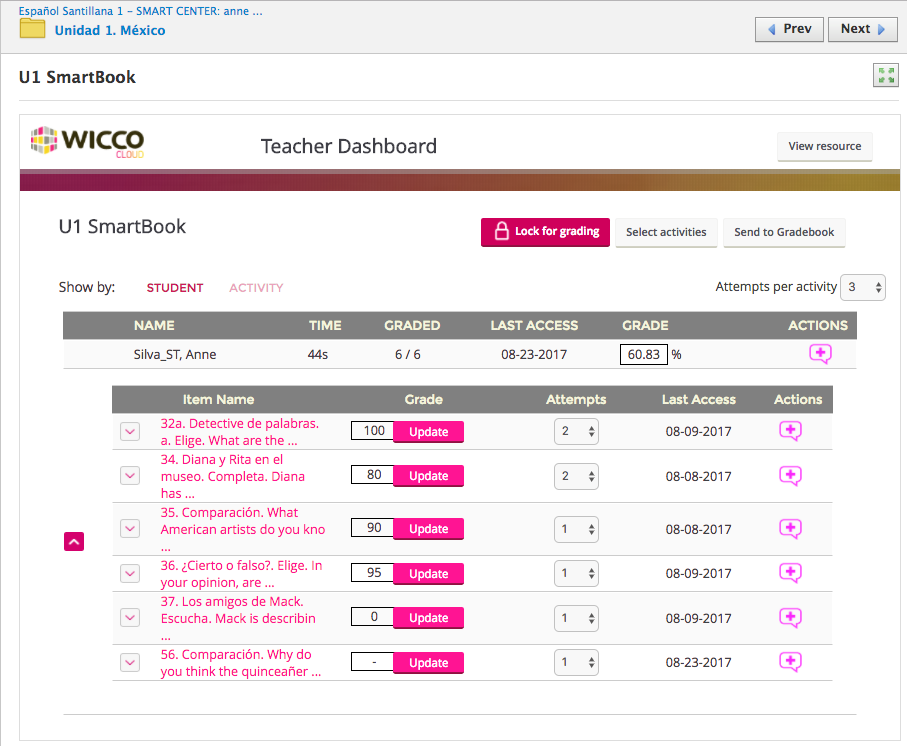This screenshot has height=746, width=907.
Task: Open item link 32a. Detective de palabras
Action: point(239,432)
